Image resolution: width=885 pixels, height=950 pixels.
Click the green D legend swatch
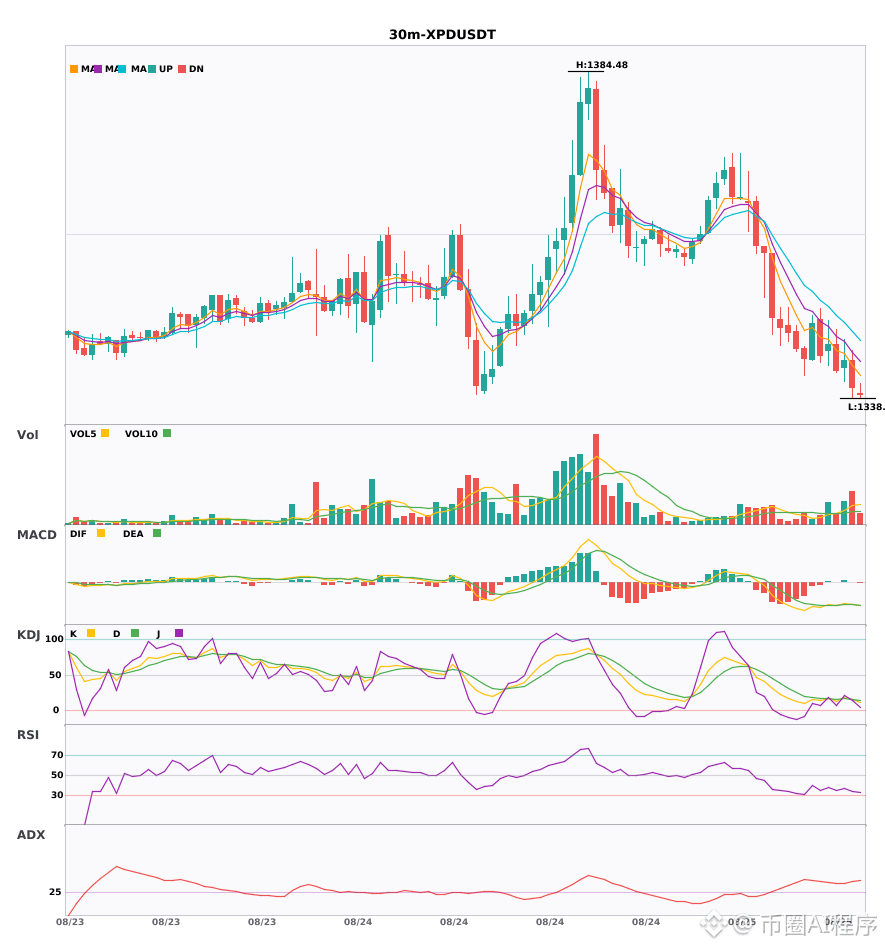135,633
